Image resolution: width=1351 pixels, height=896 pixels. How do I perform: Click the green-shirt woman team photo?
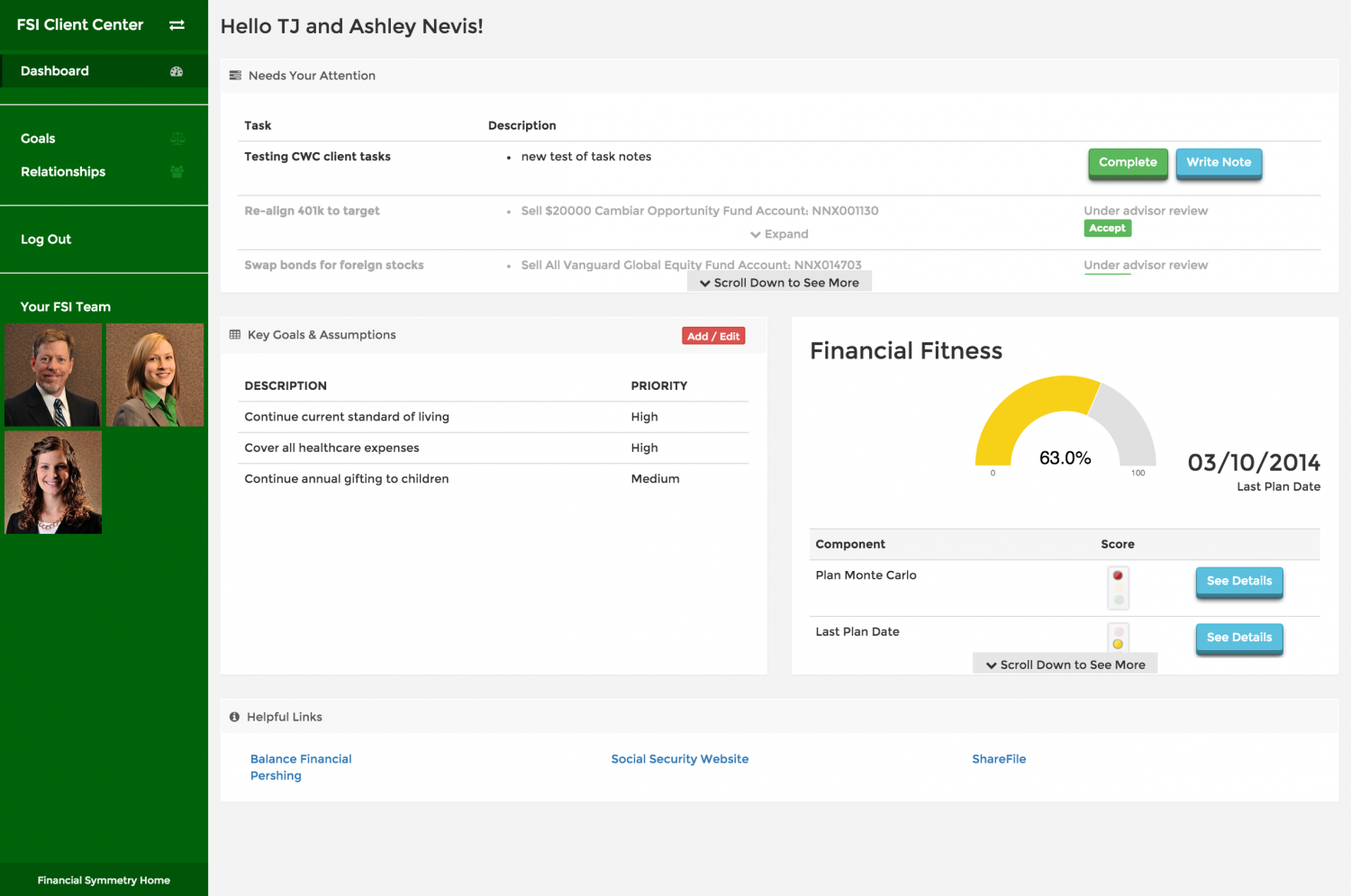coord(155,375)
